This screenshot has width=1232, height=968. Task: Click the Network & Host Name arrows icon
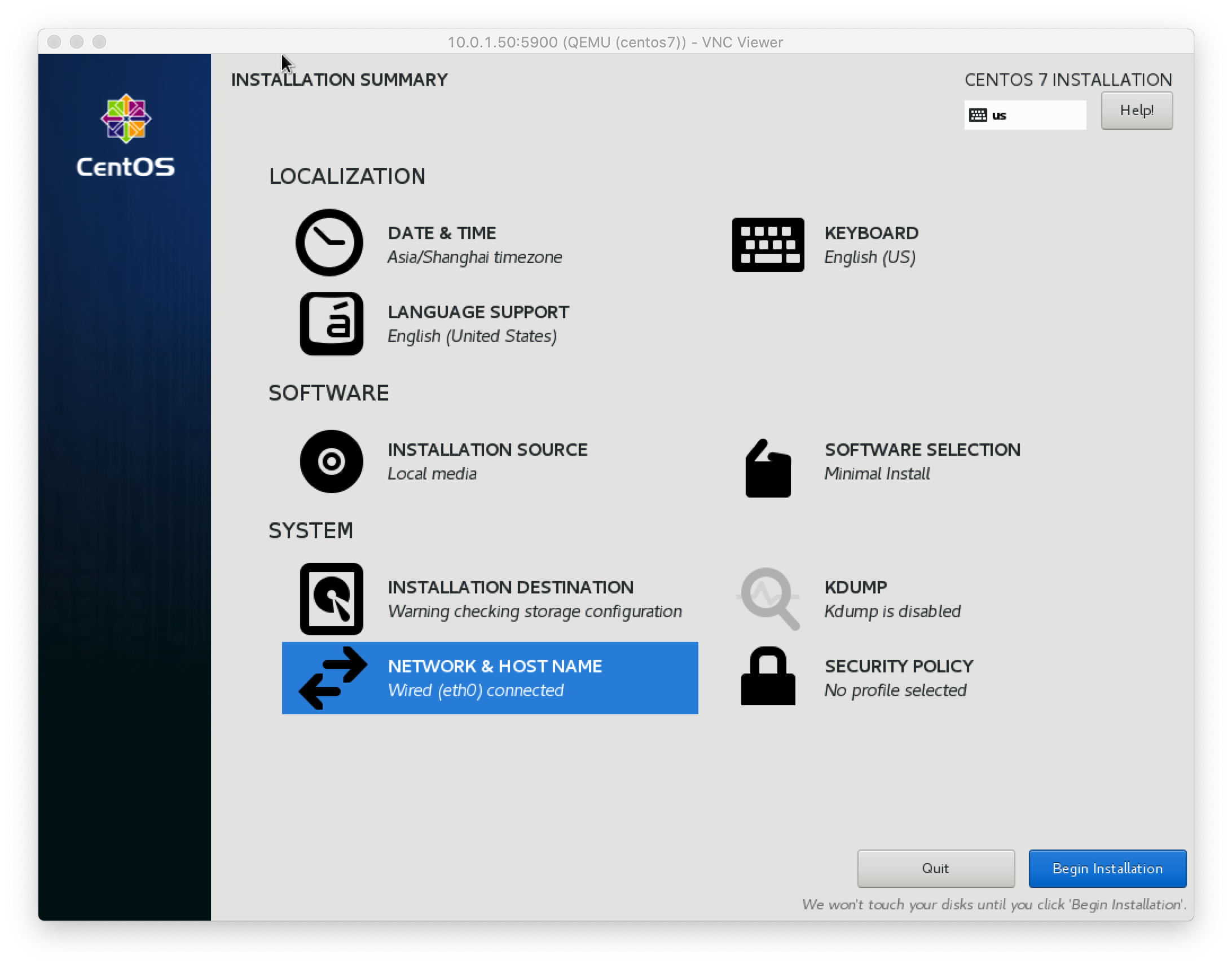coord(333,679)
